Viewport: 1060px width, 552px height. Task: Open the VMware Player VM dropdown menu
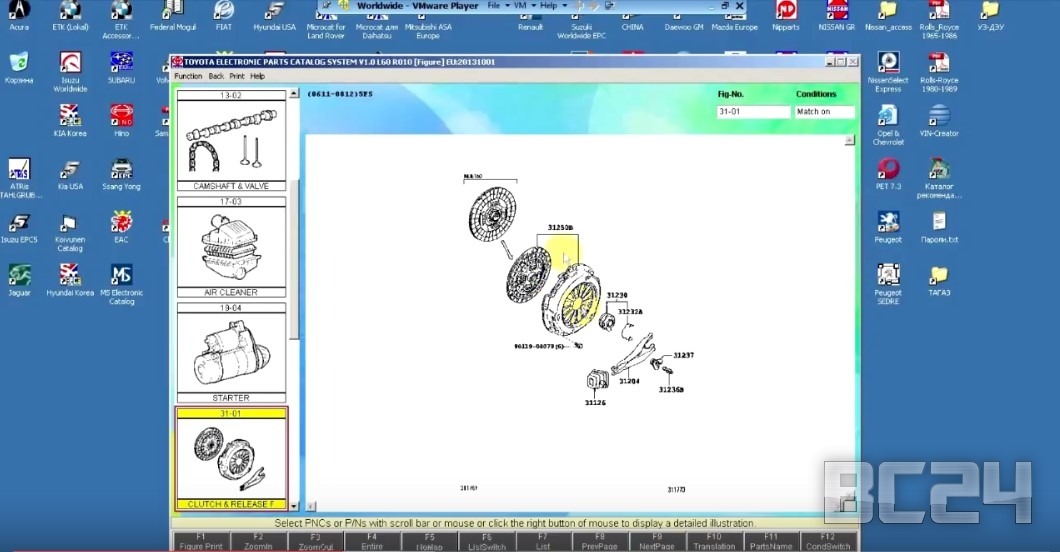(x=523, y=6)
